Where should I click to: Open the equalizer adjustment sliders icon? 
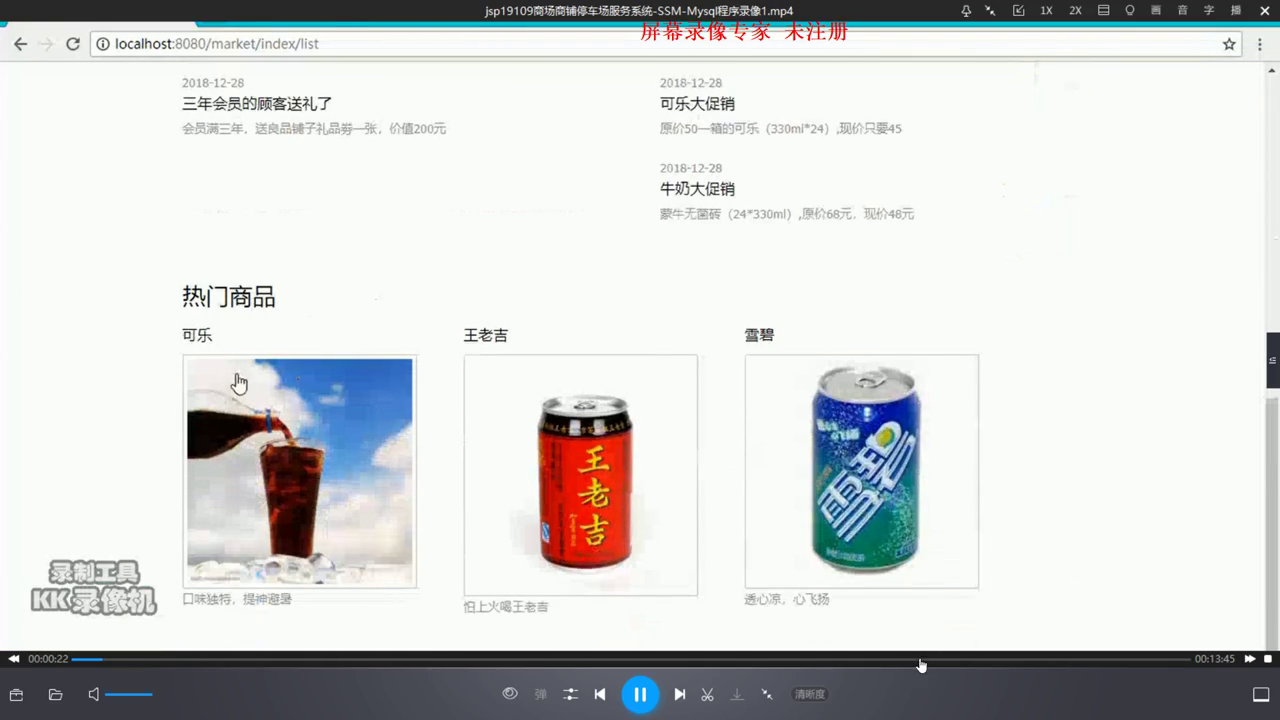pyautogui.click(x=570, y=694)
